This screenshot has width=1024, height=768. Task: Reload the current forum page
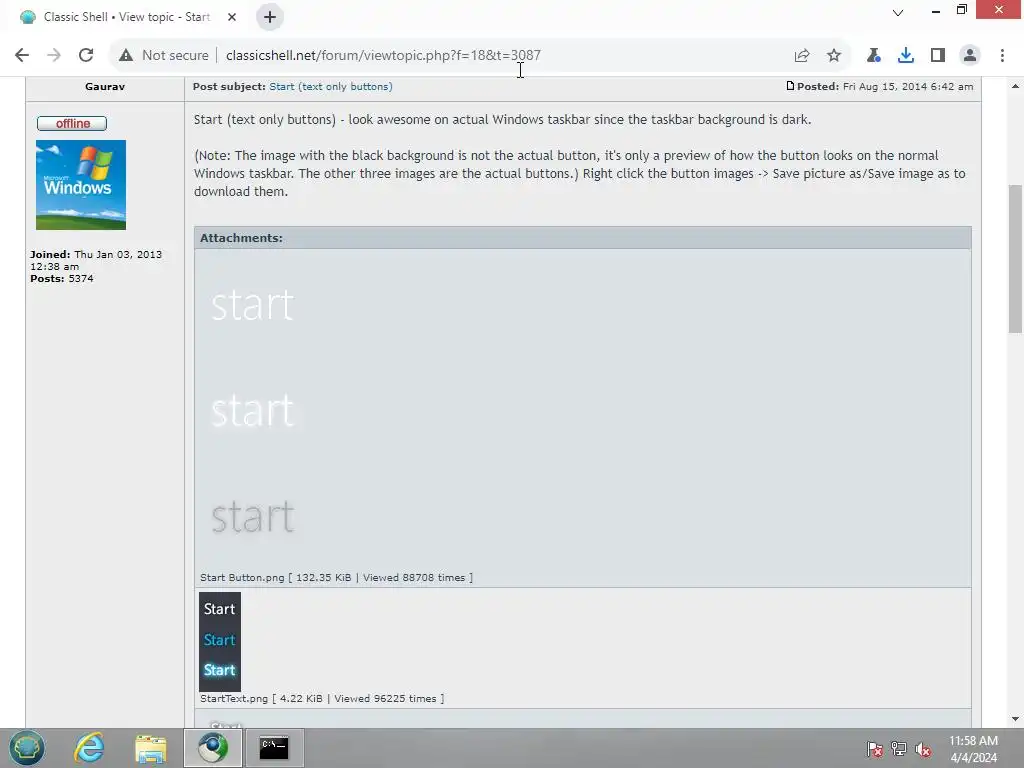86,55
